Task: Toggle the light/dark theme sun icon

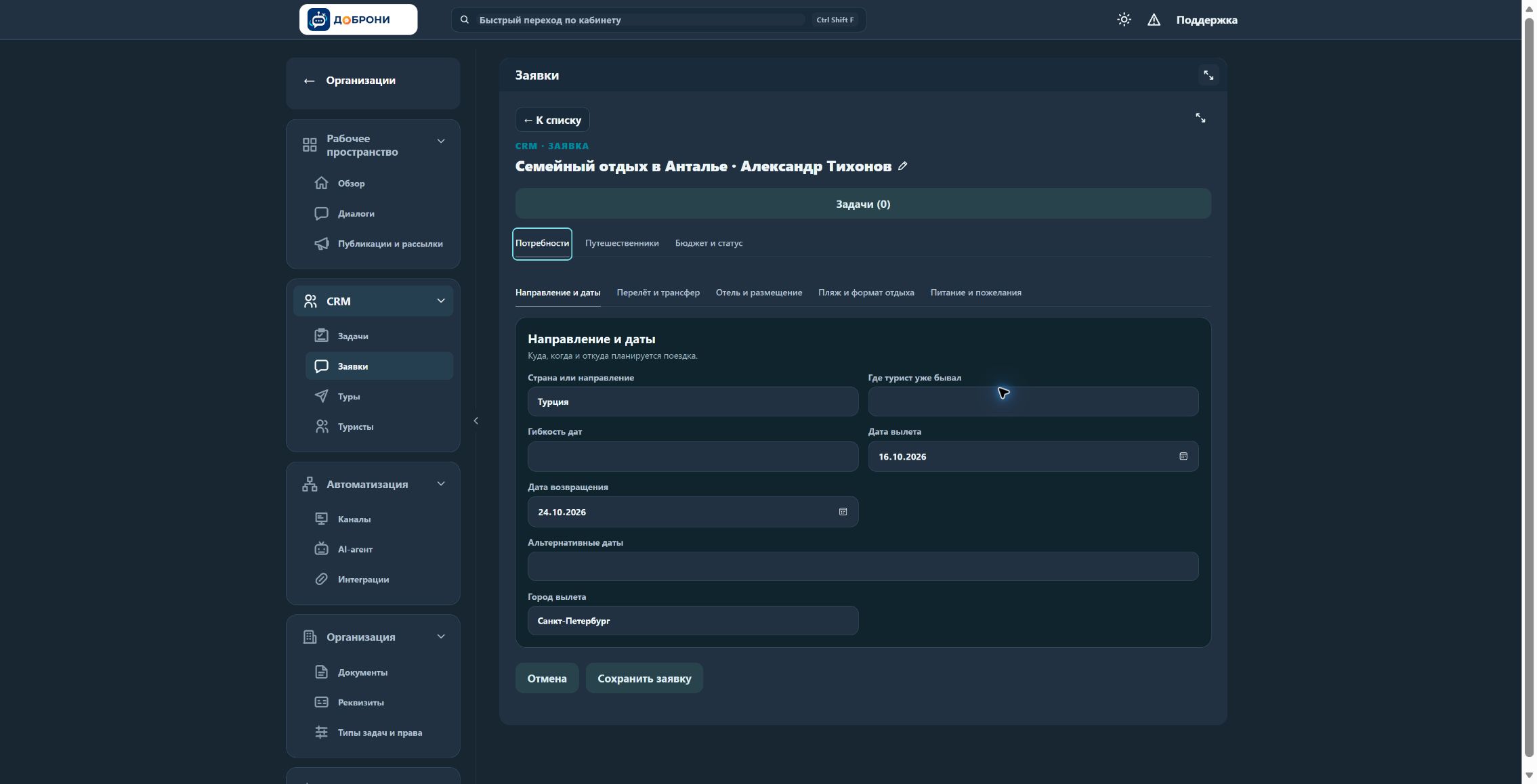Action: [1124, 20]
